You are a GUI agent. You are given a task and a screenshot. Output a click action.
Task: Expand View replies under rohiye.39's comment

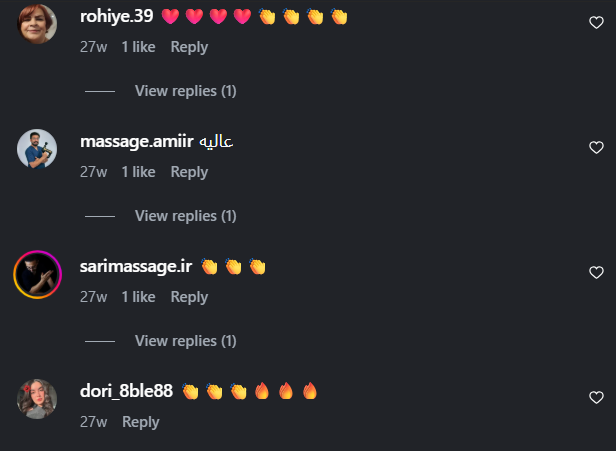[x=185, y=91]
